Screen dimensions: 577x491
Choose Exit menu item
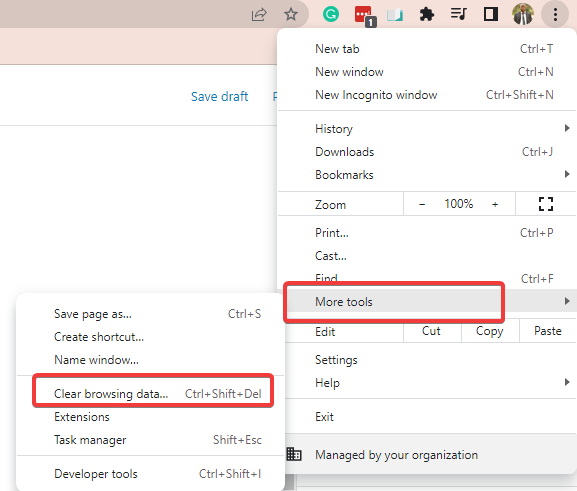(427, 417)
